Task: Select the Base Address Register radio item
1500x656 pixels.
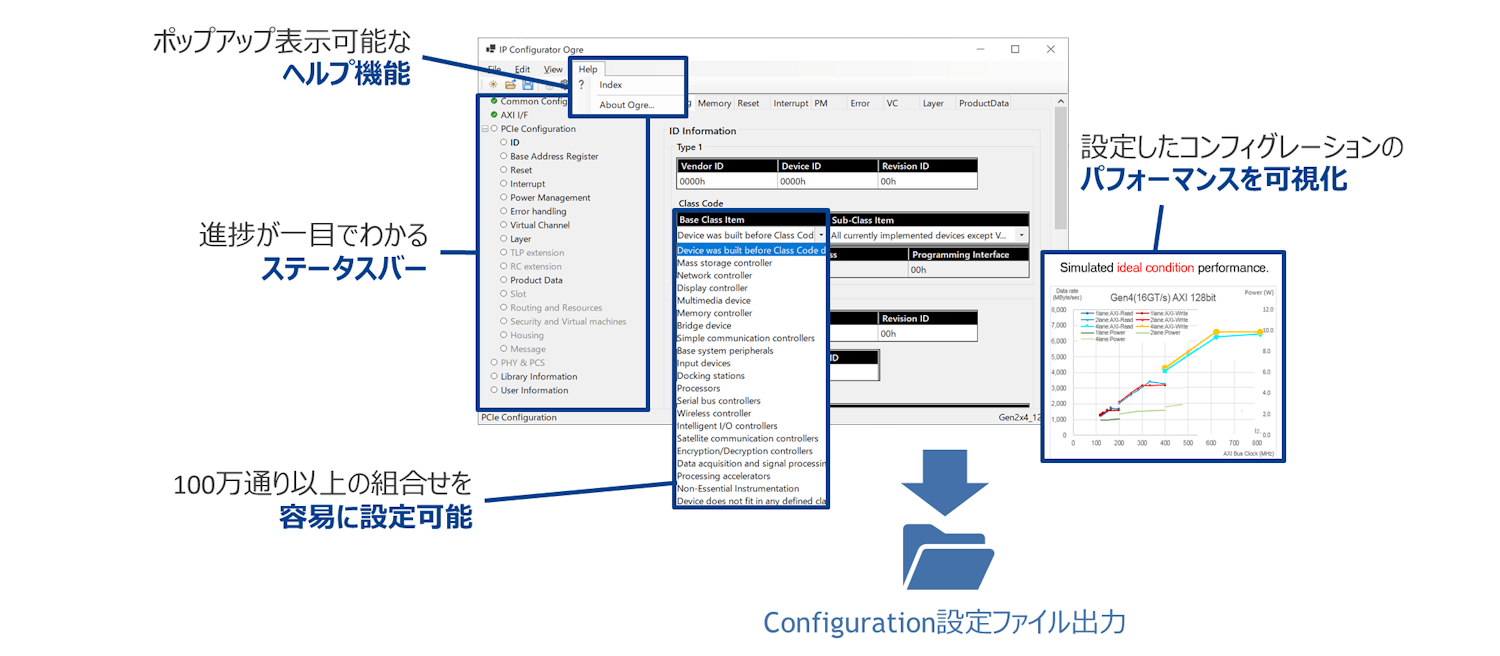Action: (x=504, y=157)
